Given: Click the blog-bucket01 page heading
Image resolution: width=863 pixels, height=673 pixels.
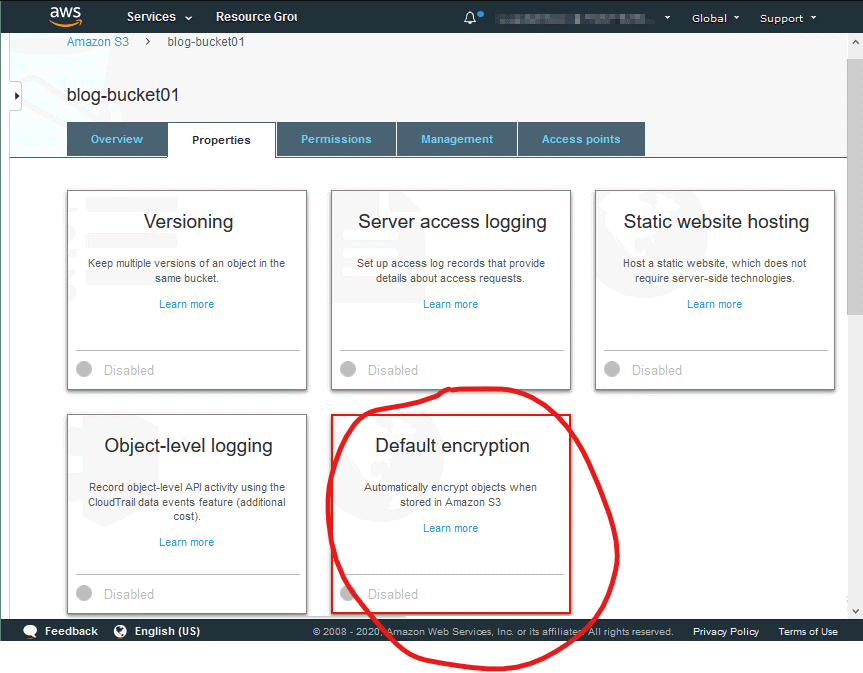Looking at the screenshot, I should coord(123,95).
